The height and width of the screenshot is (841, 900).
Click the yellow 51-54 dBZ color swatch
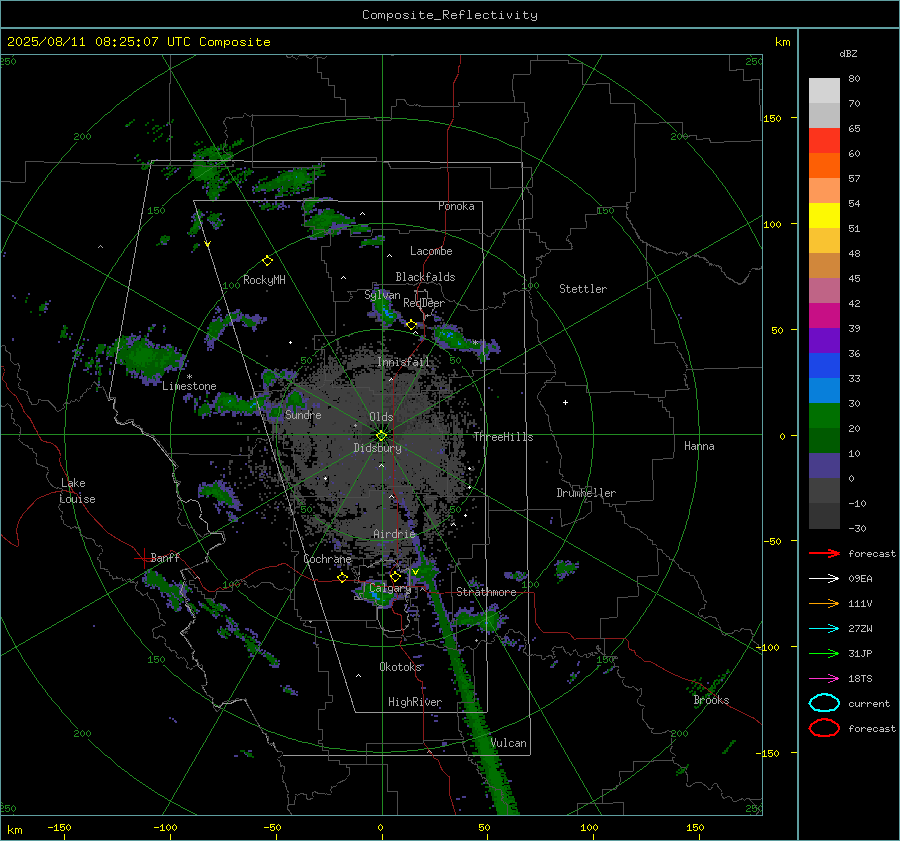pos(824,216)
